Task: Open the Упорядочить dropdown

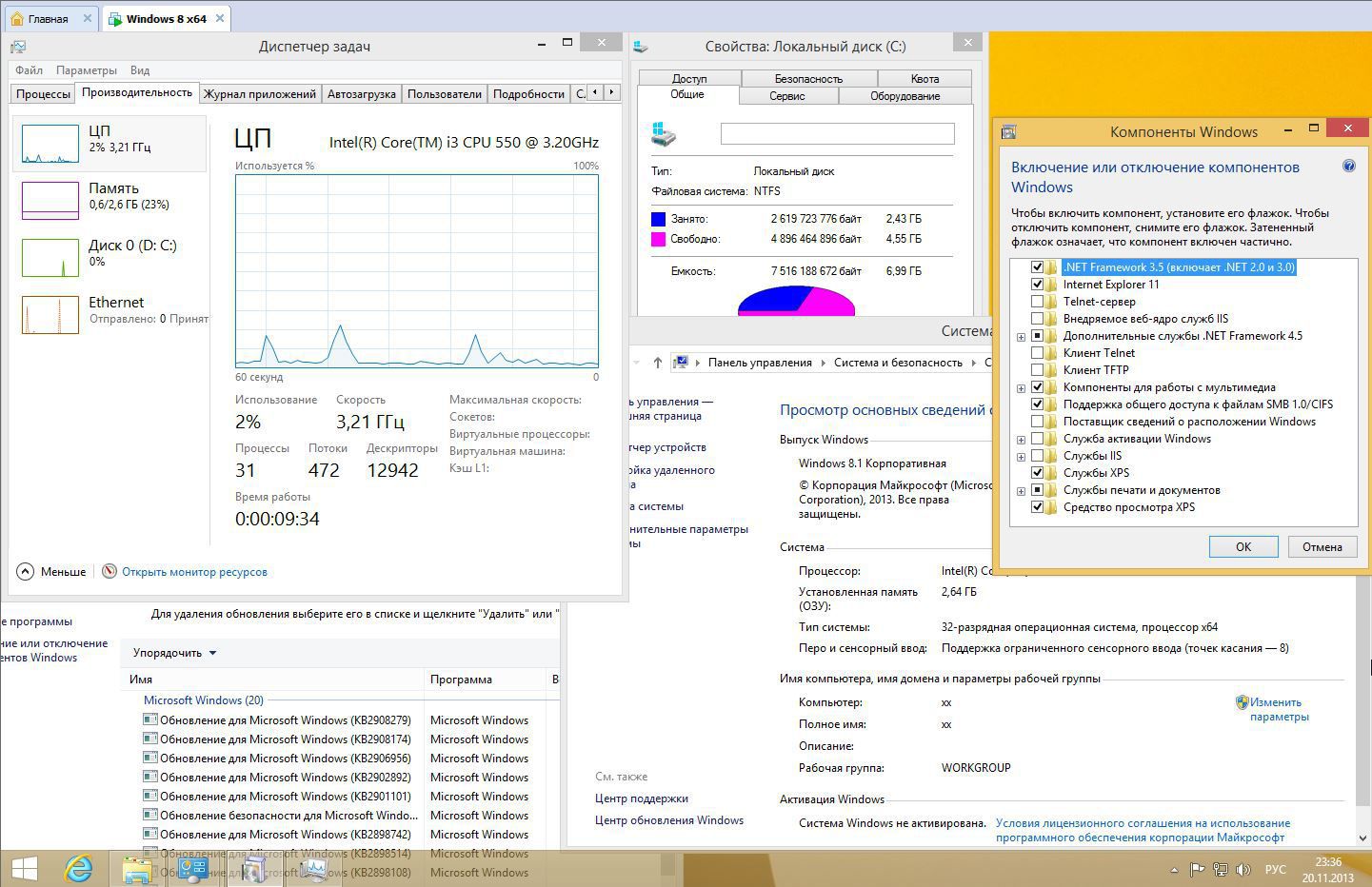Action: [174, 653]
